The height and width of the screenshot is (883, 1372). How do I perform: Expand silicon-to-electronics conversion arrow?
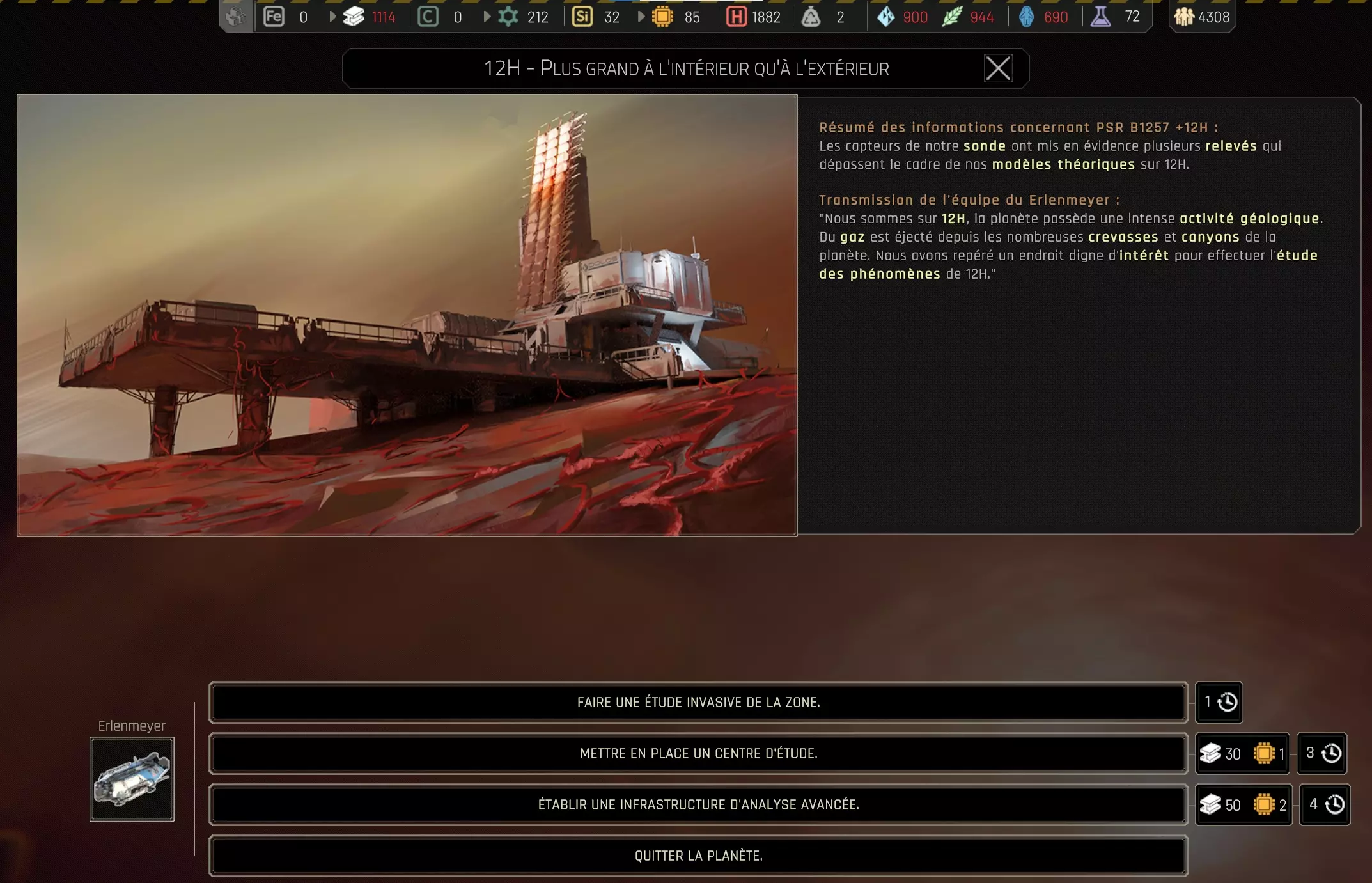click(641, 17)
